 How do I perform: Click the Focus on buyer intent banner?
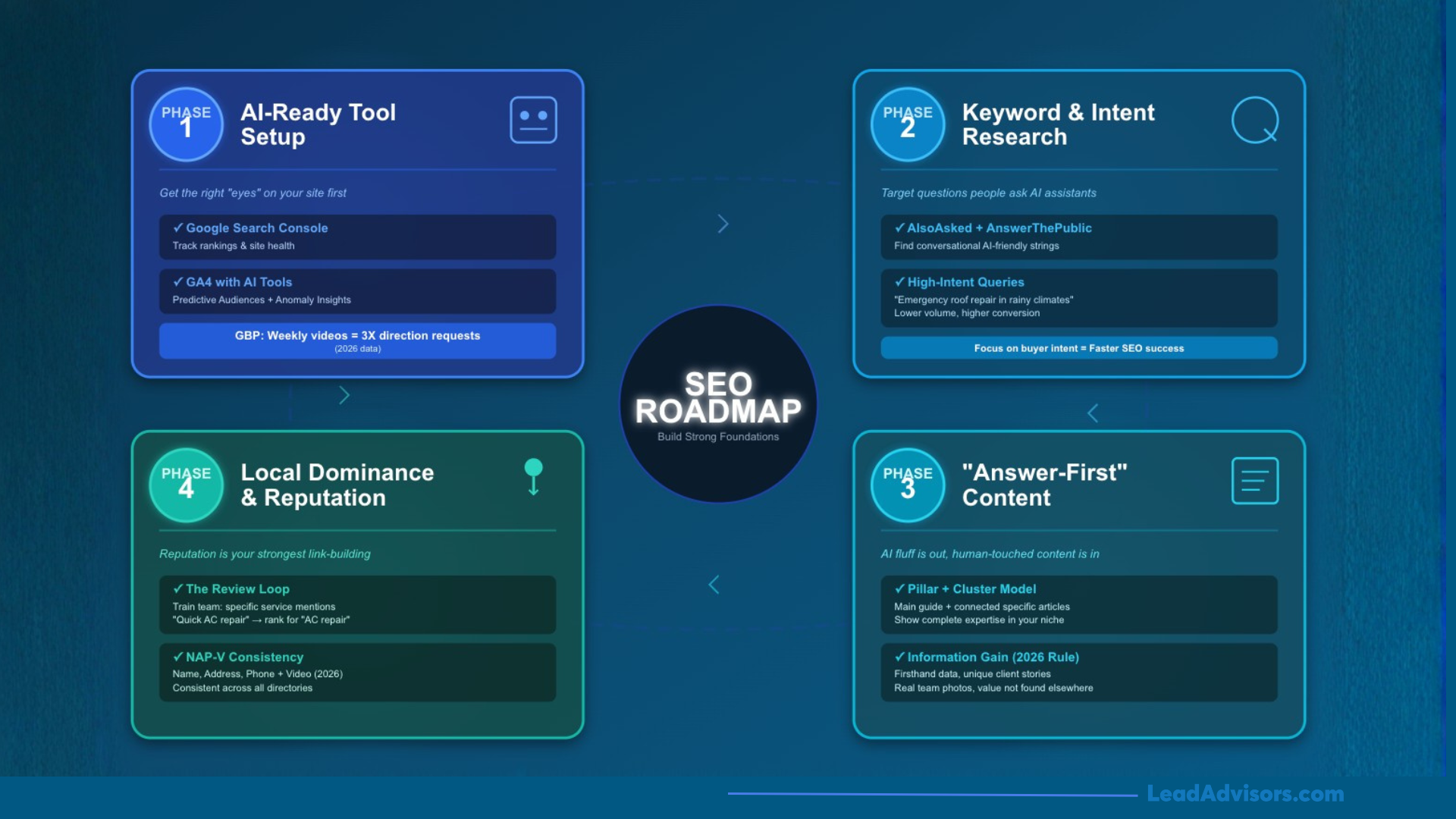point(1078,348)
